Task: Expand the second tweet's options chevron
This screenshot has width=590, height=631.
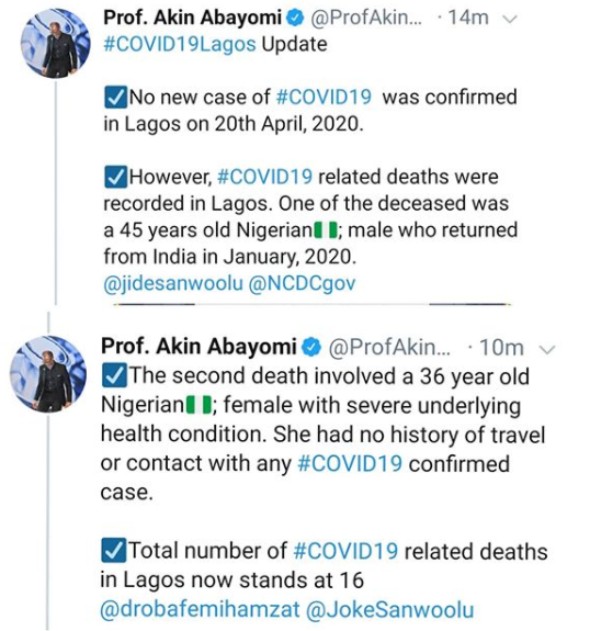Action: (547, 349)
